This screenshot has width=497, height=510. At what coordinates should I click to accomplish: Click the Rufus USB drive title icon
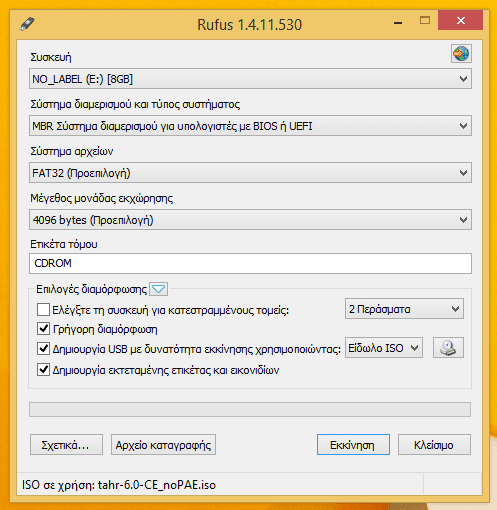pos(27,24)
